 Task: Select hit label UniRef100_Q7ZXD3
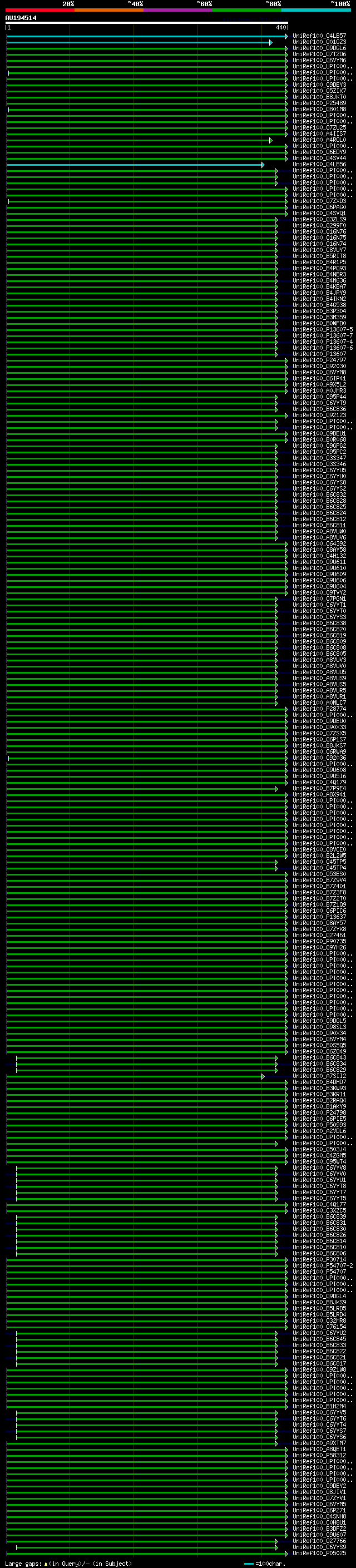coord(319,201)
